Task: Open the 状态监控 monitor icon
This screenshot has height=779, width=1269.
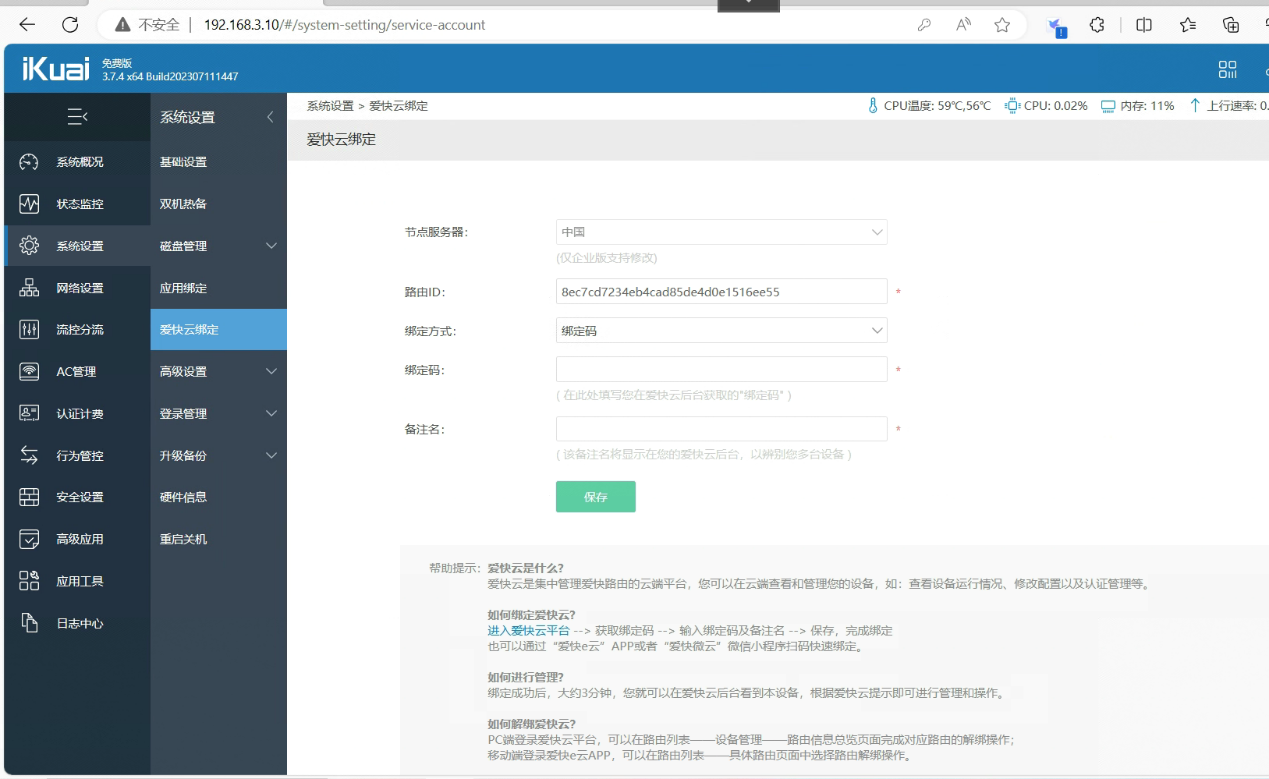Action: (29, 204)
